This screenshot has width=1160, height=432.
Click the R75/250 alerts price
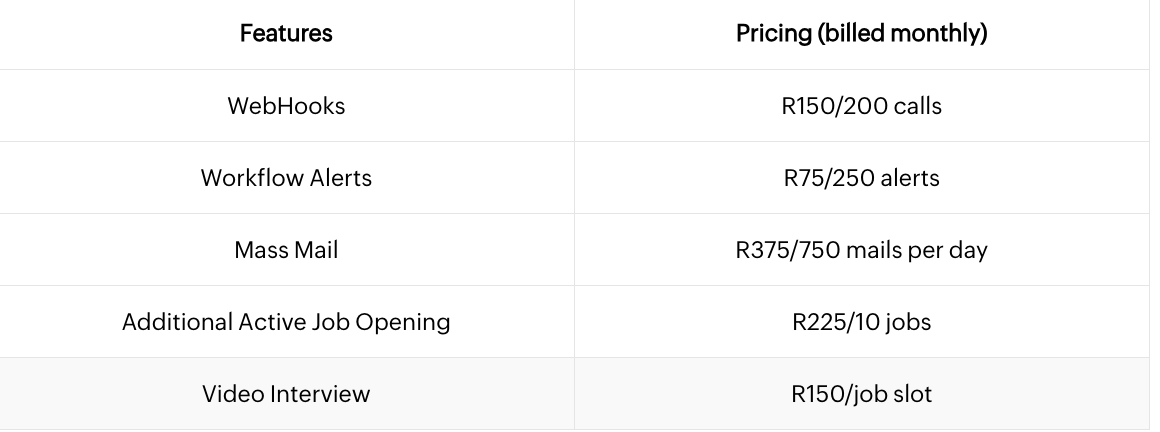862,178
